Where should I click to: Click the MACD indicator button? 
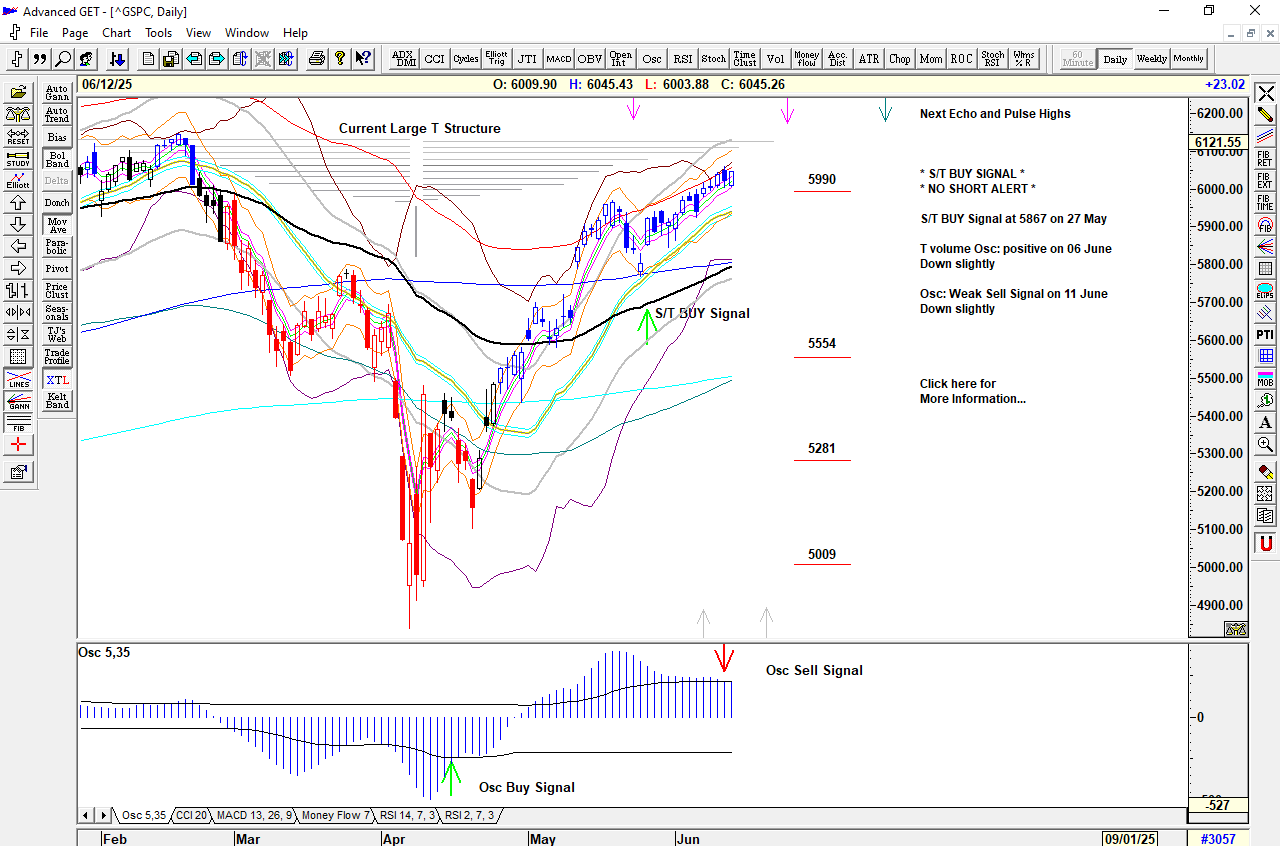pos(558,59)
